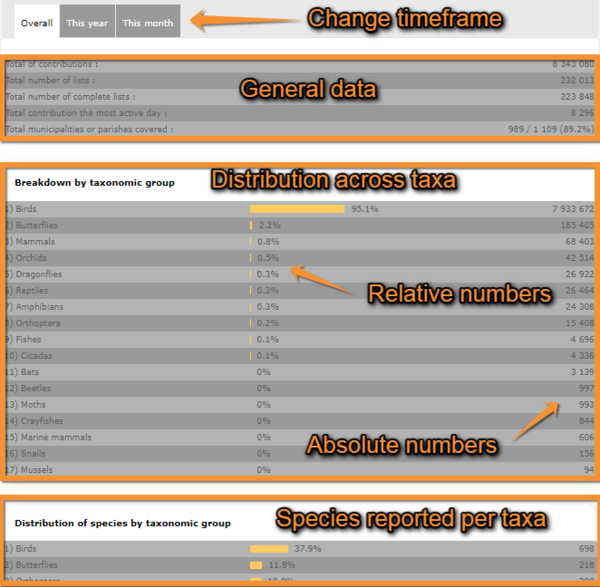Click the Birds 37.9% species distribution bar
Viewport: 600px width, 587px height.
point(269,549)
